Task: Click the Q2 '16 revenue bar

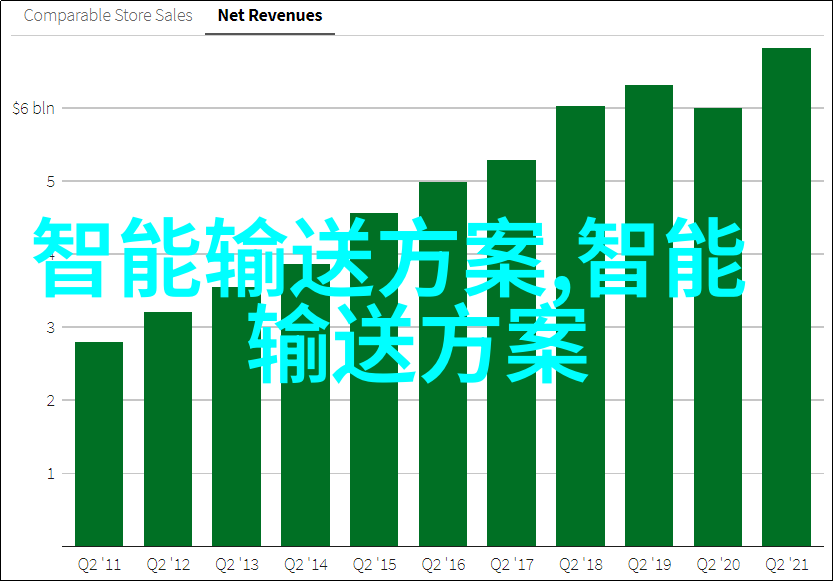Action: click(443, 364)
